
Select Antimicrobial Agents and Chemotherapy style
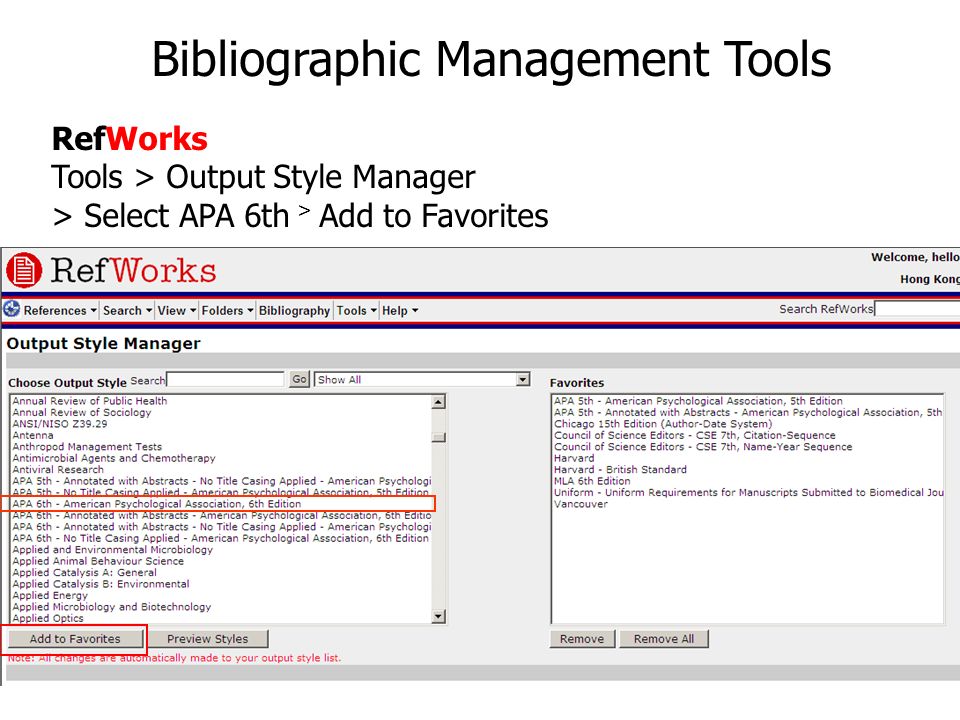(x=114, y=458)
